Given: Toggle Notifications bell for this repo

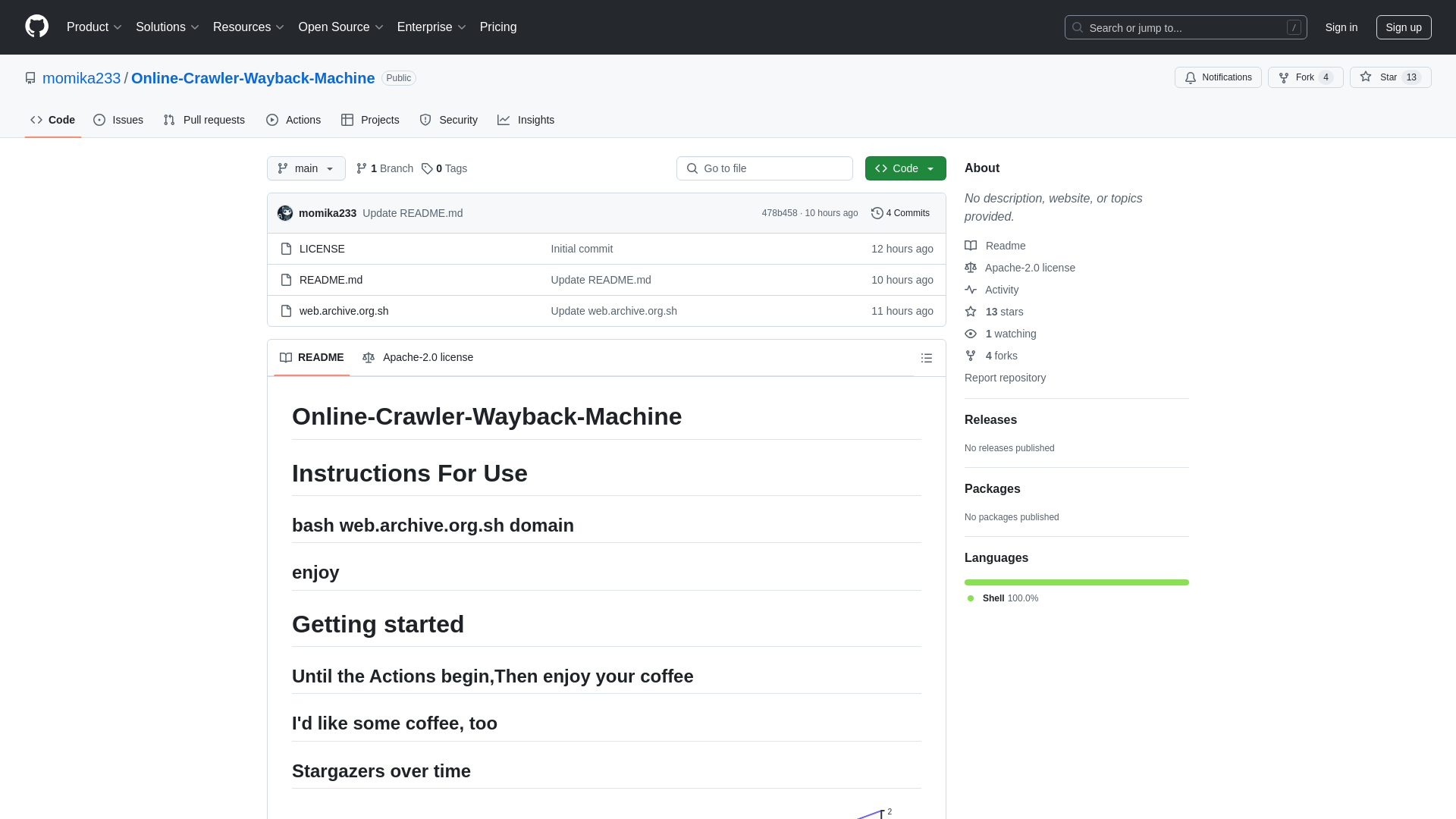Looking at the screenshot, I should (x=1218, y=77).
